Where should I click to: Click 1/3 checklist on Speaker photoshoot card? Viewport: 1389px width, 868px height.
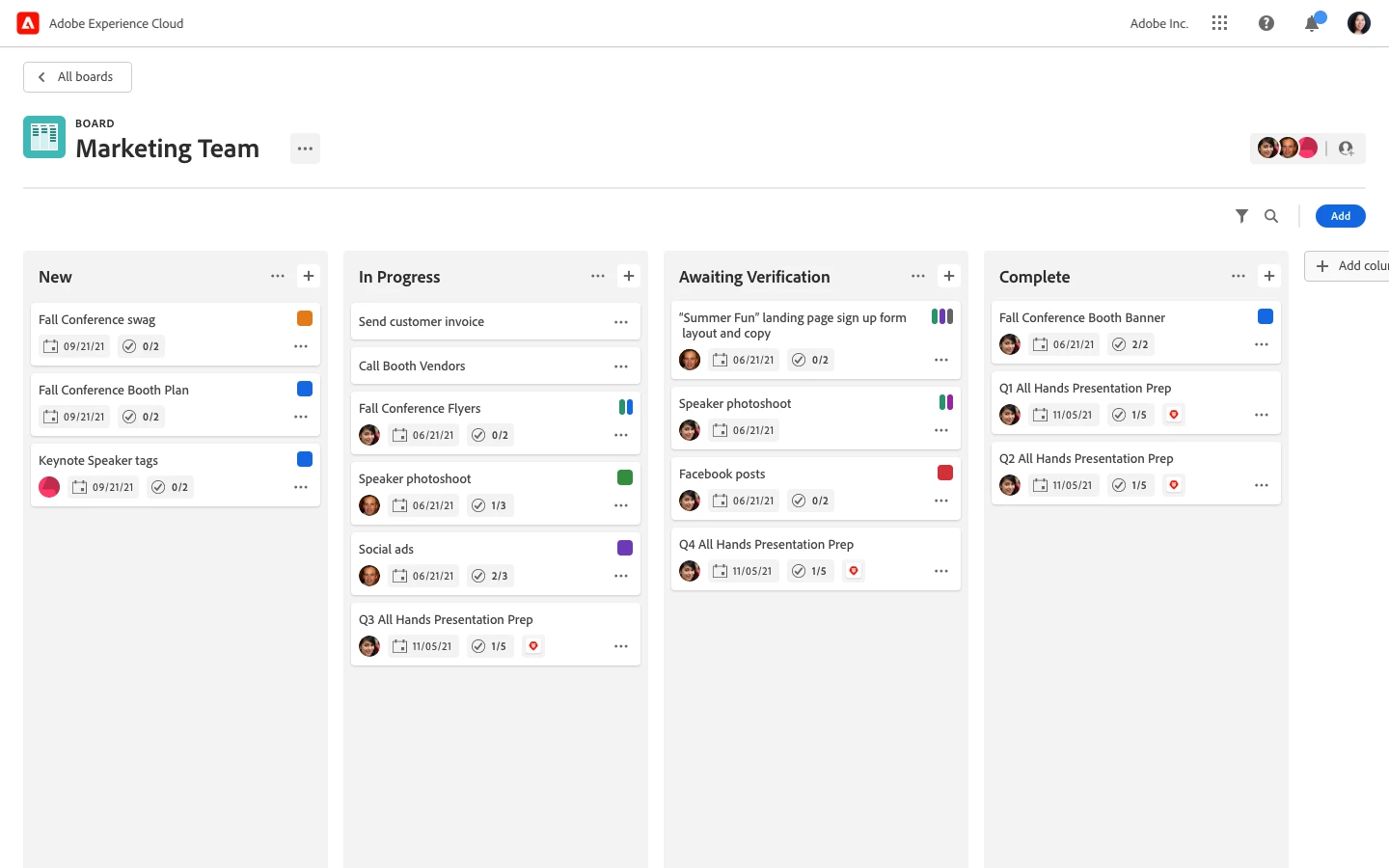point(490,505)
